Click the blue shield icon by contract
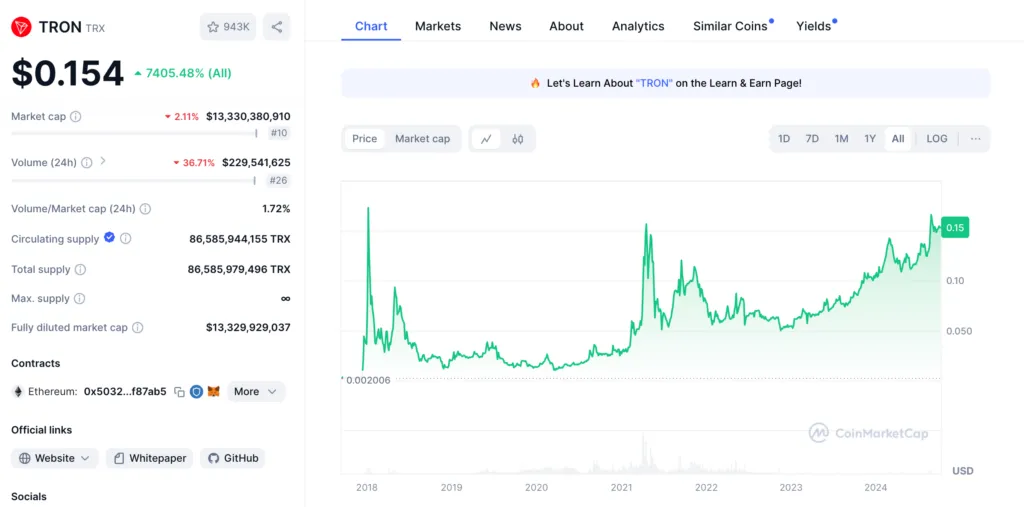This screenshot has height=507, width=1024. pos(196,392)
